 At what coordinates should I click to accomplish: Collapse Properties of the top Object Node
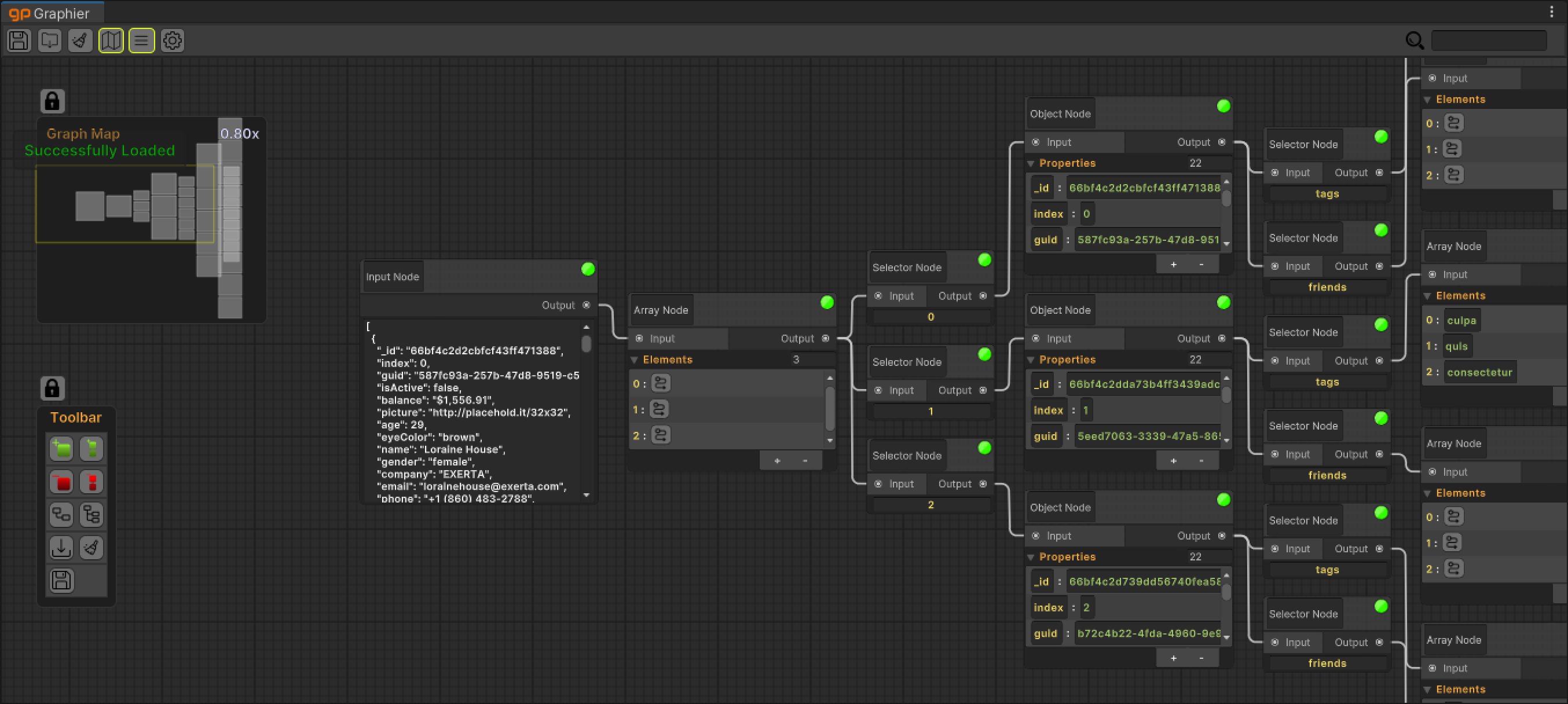1031,164
